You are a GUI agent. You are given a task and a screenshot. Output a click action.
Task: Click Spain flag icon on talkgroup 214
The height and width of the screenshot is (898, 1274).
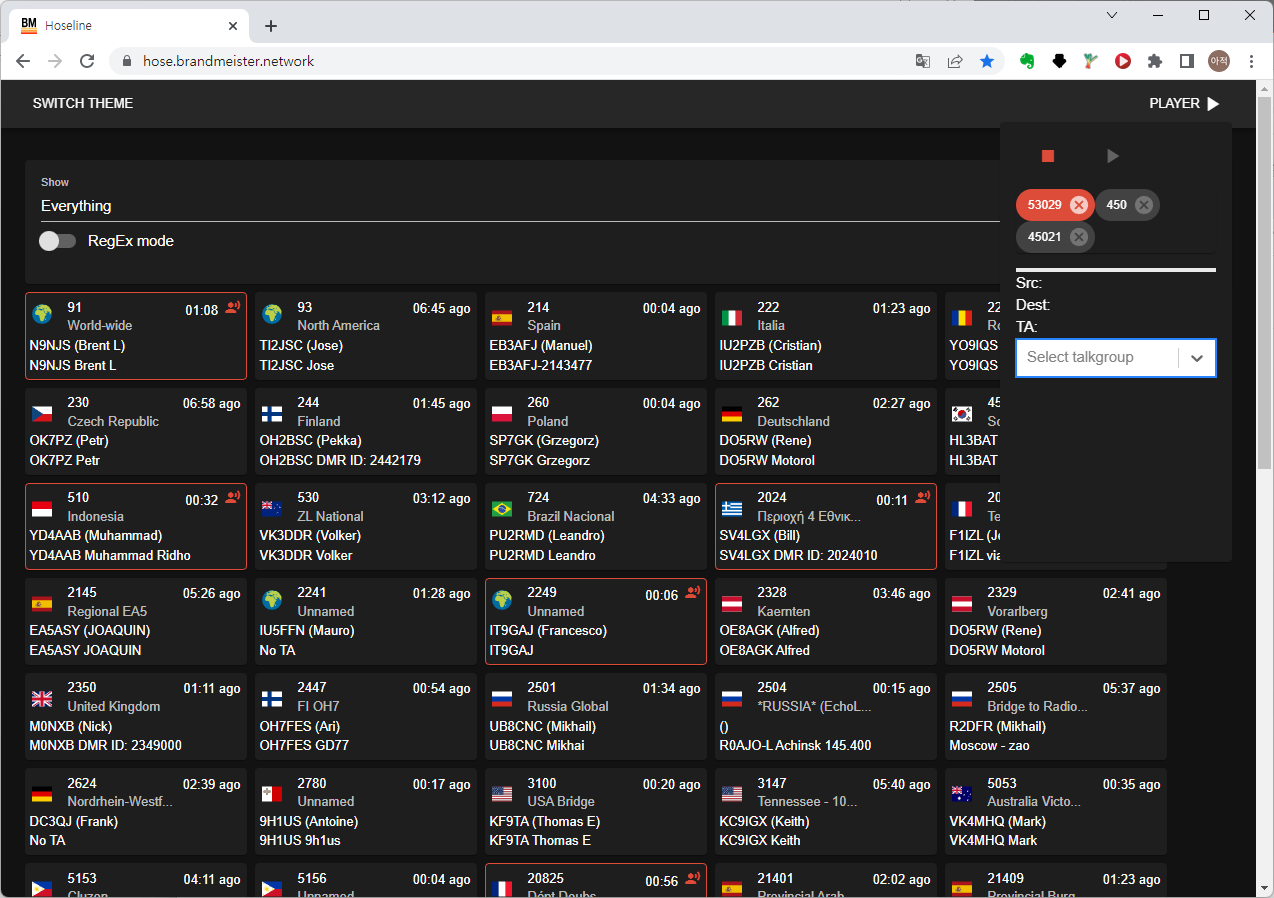(502, 318)
